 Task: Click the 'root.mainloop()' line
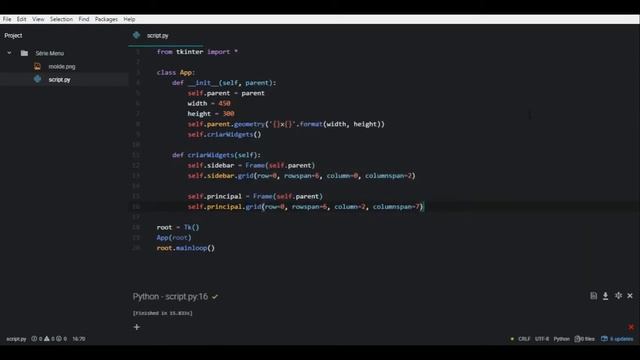(186, 248)
